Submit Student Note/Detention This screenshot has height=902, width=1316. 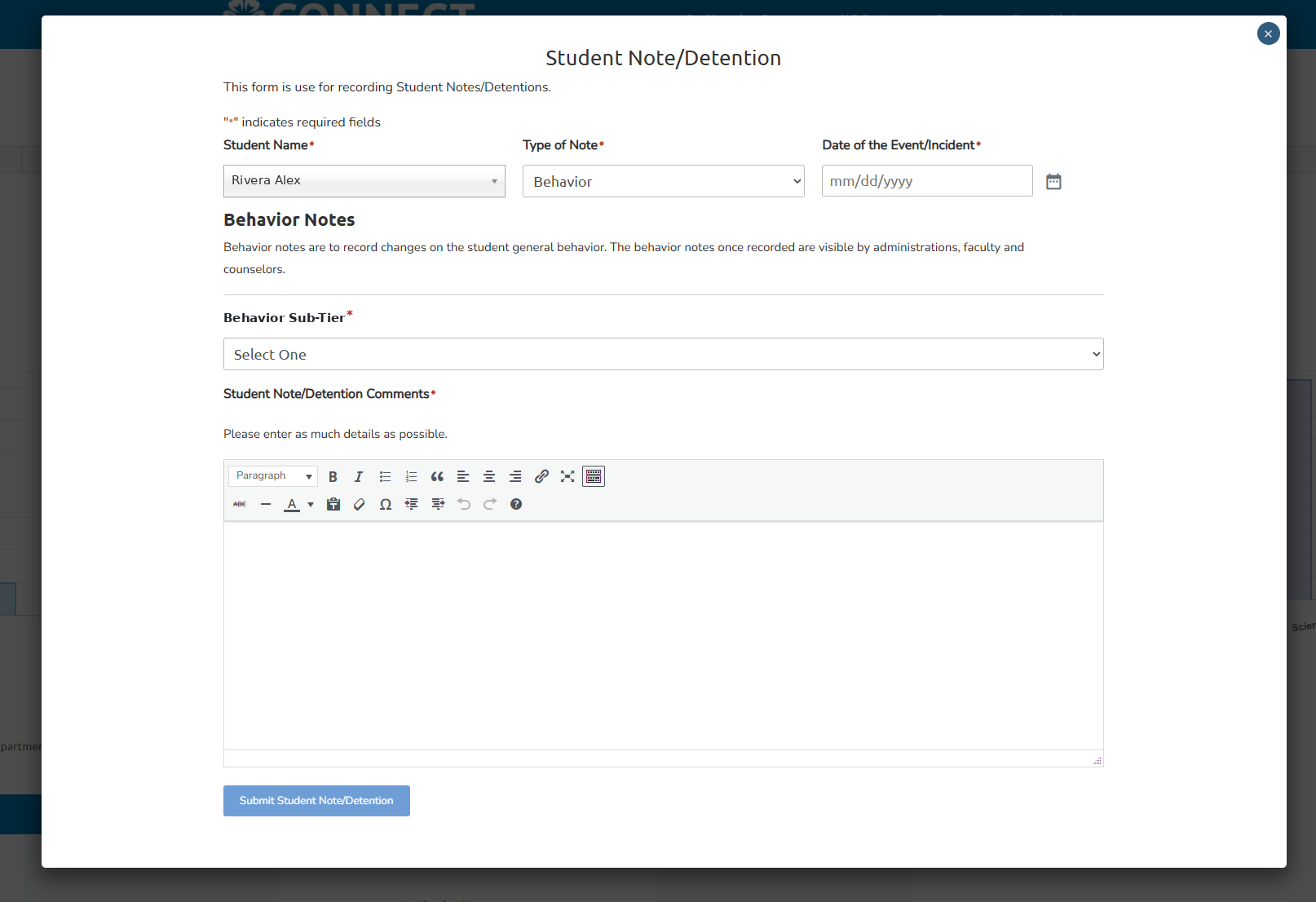(316, 801)
